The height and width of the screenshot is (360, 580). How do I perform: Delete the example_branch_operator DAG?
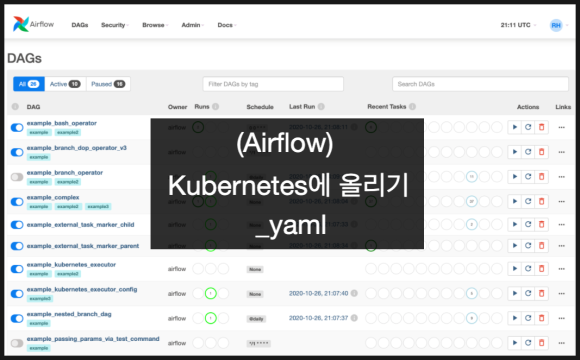[542, 177]
